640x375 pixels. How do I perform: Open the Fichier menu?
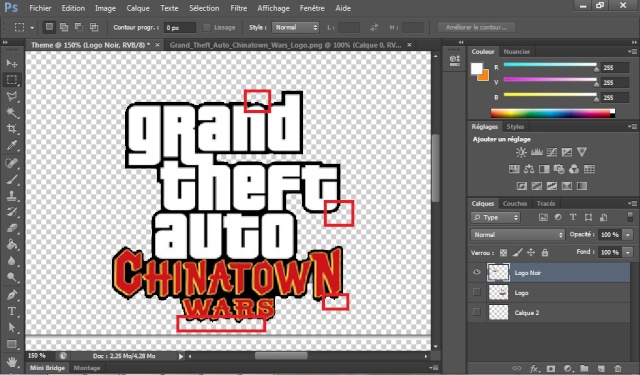point(40,8)
